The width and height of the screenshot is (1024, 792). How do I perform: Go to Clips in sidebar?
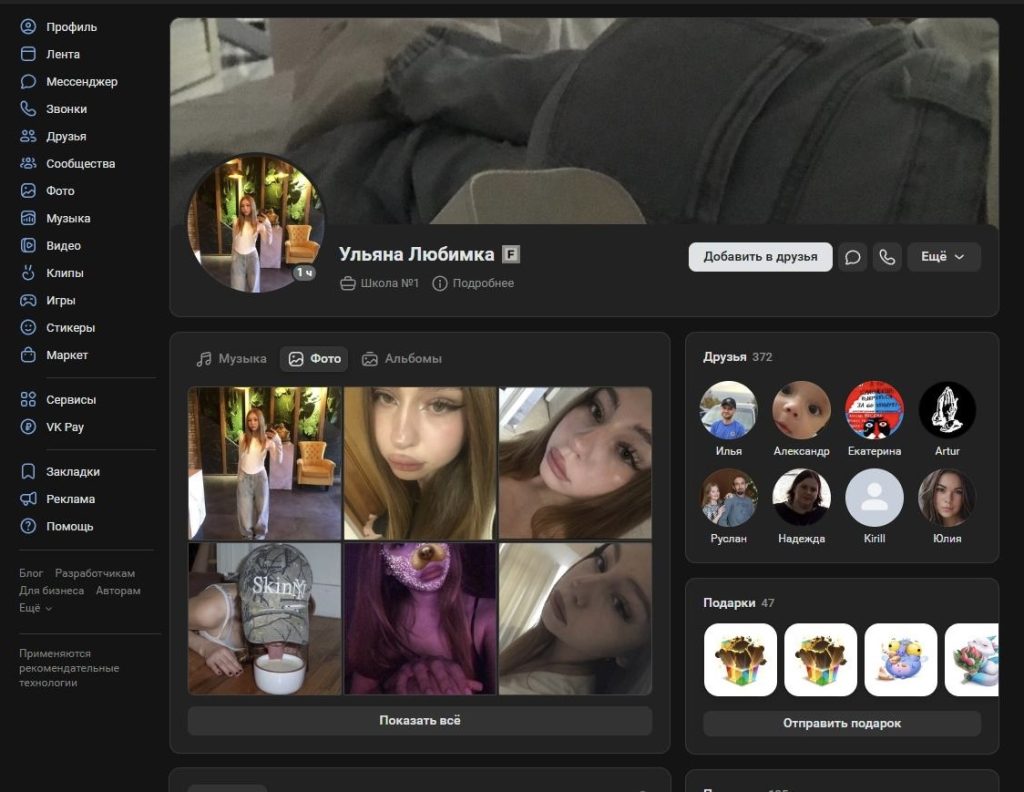pyautogui.click(x=64, y=273)
